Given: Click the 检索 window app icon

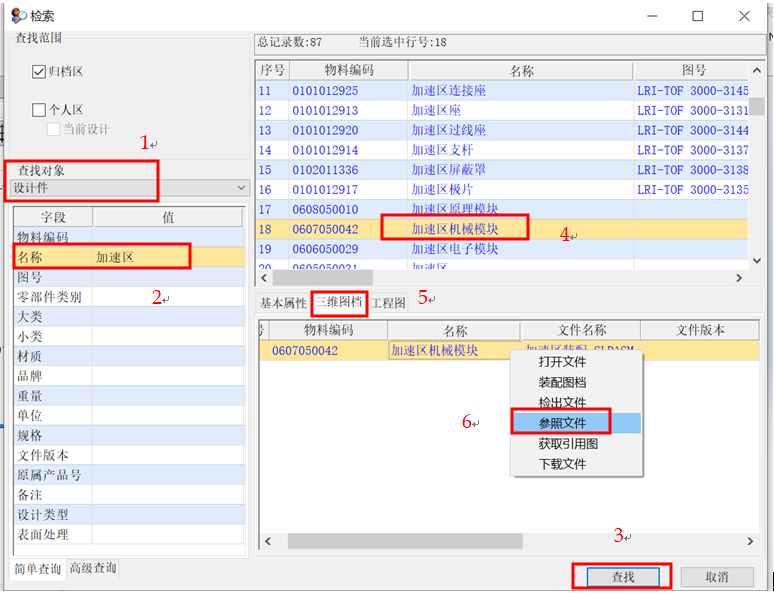Looking at the screenshot, I should [x=17, y=15].
